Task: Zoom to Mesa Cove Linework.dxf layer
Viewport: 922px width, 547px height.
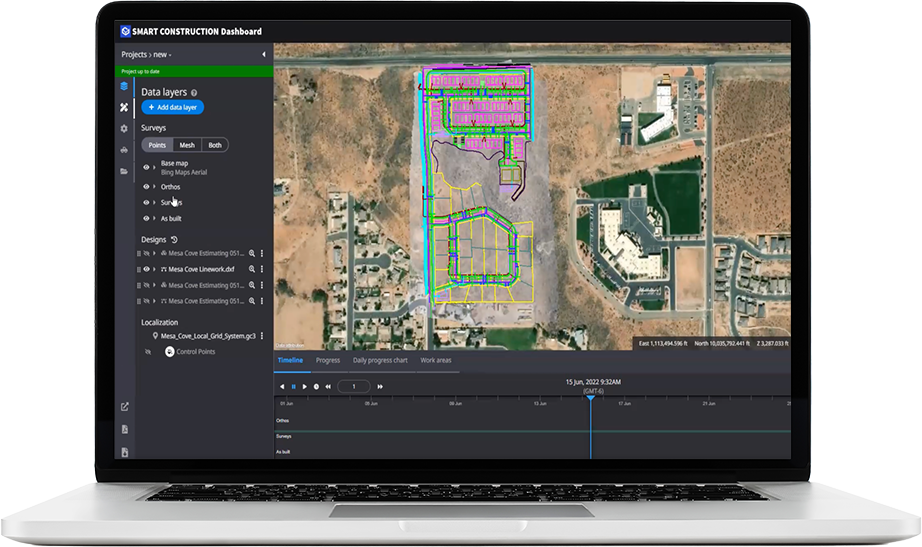Action: pyautogui.click(x=252, y=269)
